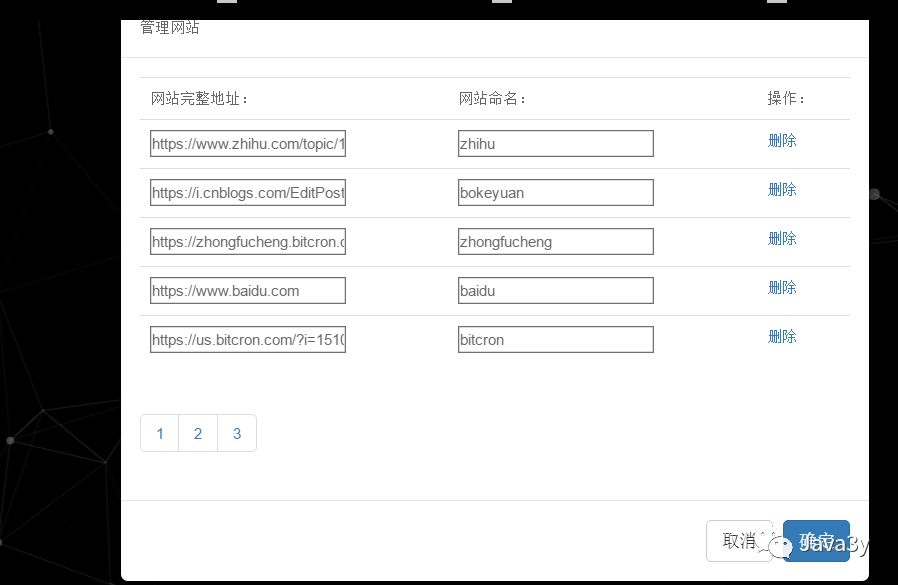The height and width of the screenshot is (585, 898).
Task: Click the bitcron site name field
Action: [x=556, y=339]
